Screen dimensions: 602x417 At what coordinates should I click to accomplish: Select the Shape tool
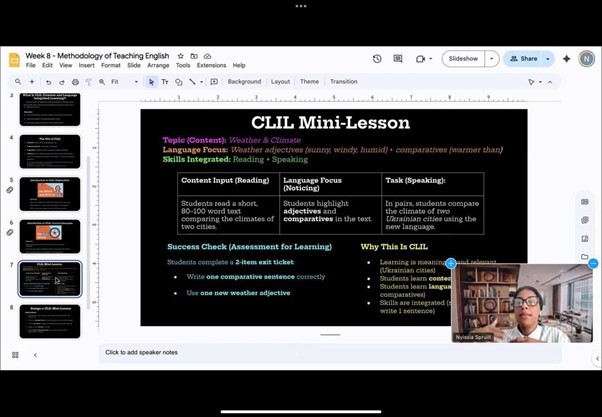click(179, 82)
